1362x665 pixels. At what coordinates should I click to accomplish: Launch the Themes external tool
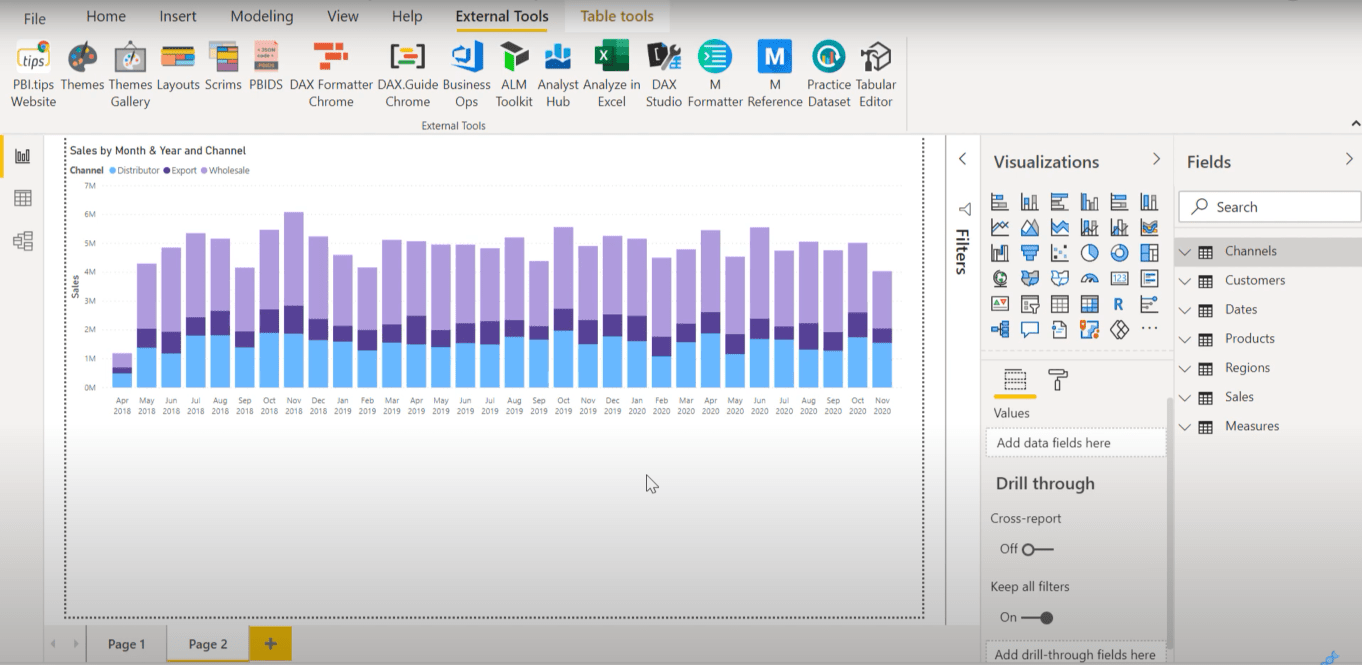(82, 67)
